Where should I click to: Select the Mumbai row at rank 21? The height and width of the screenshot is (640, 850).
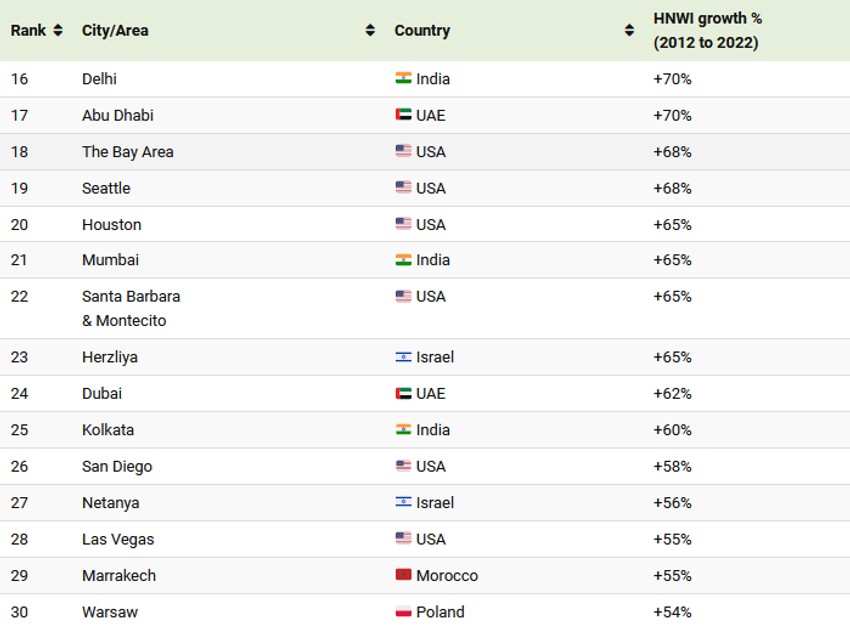tap(110, 260)
